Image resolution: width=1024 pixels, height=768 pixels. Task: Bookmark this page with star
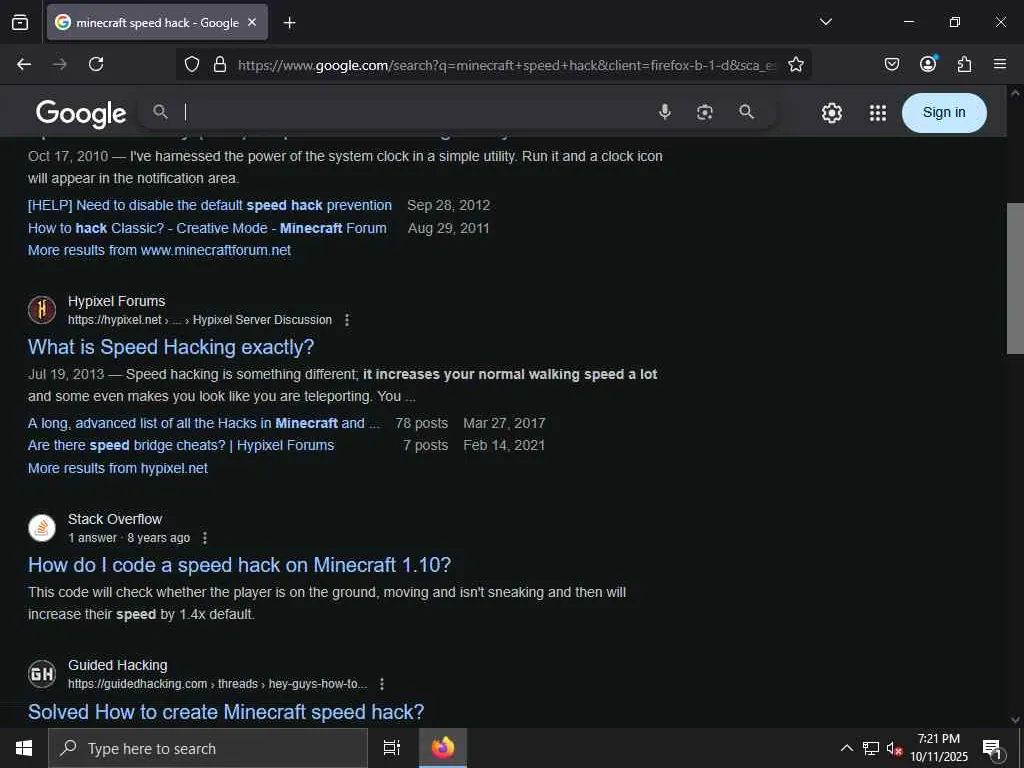(795, 64)
